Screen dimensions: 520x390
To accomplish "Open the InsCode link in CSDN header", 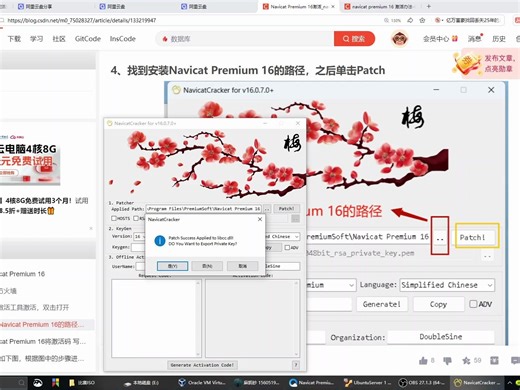I will coord(123,39).
